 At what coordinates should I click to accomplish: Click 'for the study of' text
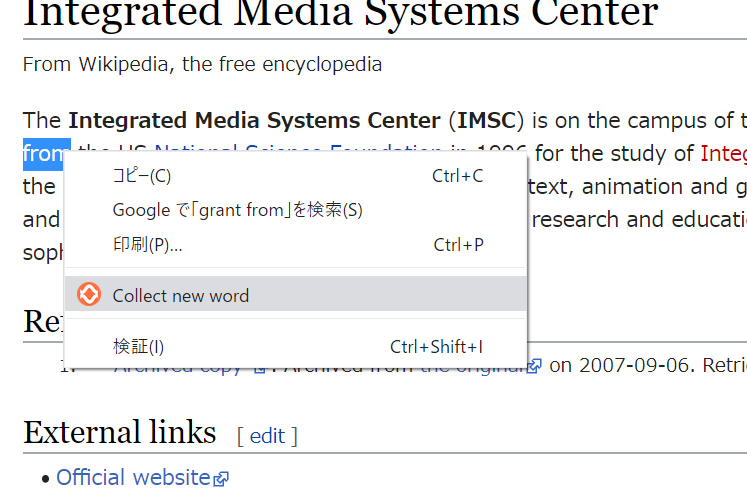(x=615, y=154)
